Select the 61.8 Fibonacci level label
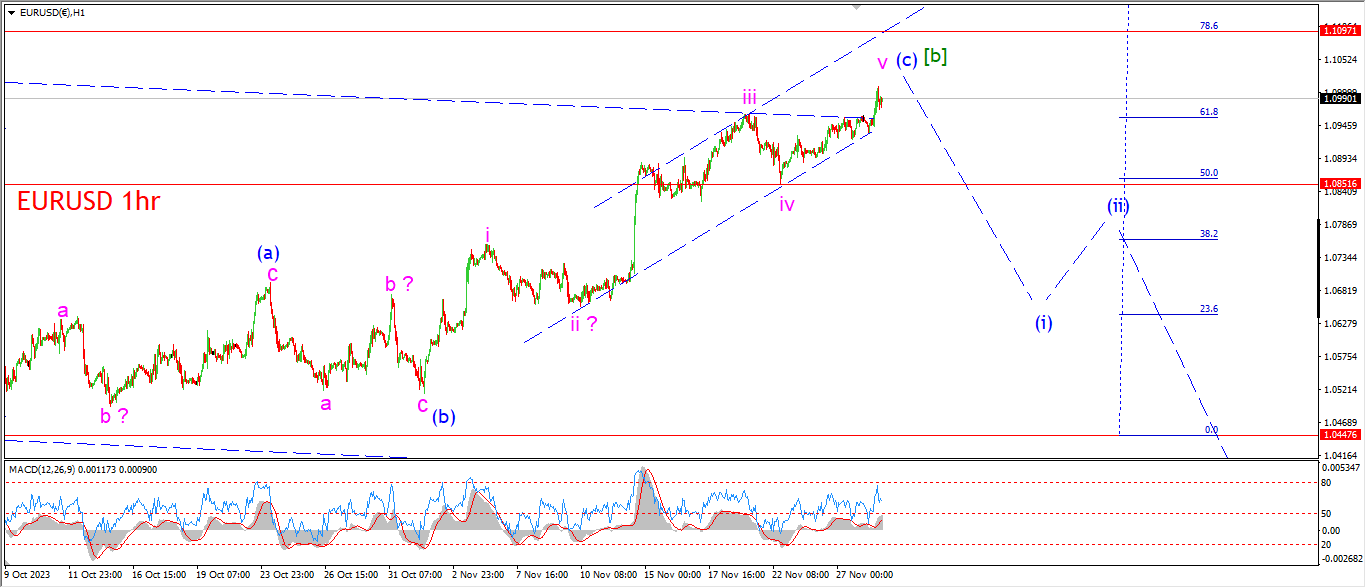 pos(1209,112)
